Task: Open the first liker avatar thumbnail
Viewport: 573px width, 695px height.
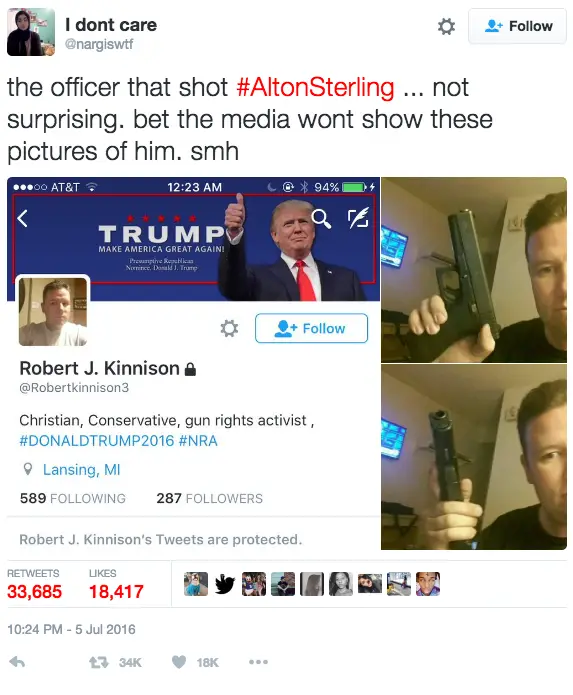Action: tap(196, 584)
